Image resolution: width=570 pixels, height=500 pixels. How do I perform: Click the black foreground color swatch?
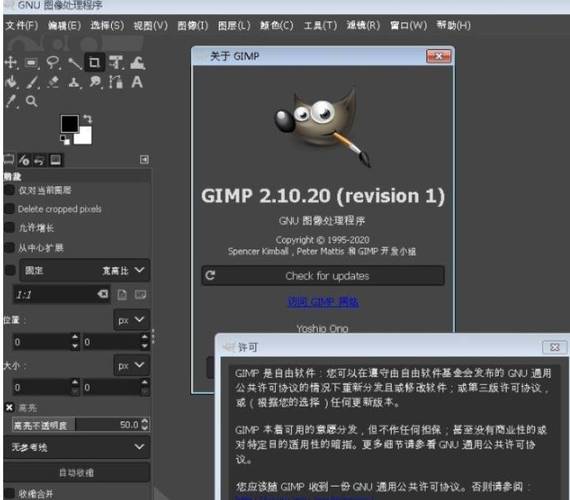point(69,124)
